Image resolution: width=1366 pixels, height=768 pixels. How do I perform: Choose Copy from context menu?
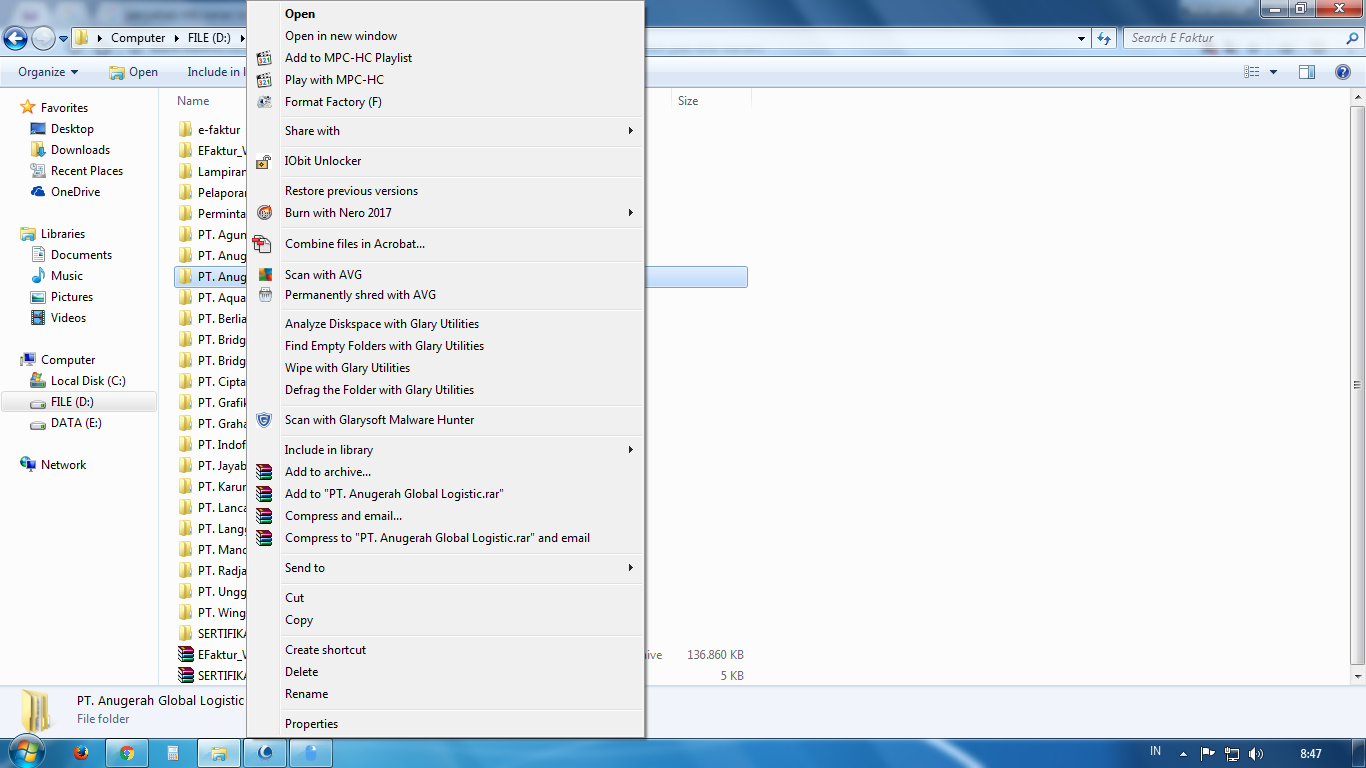(x=299, y=620)
